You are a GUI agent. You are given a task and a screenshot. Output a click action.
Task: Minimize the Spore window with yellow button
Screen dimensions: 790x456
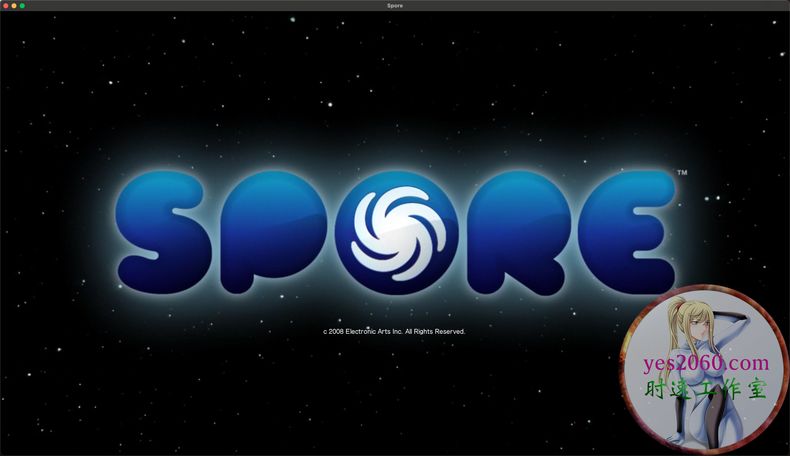click(x=14, y=6)
